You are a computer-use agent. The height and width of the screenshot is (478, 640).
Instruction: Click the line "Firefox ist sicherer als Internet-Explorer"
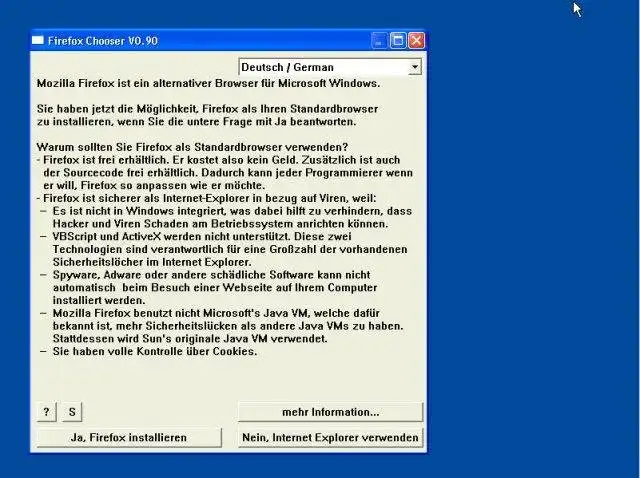(x=207, y=198)
